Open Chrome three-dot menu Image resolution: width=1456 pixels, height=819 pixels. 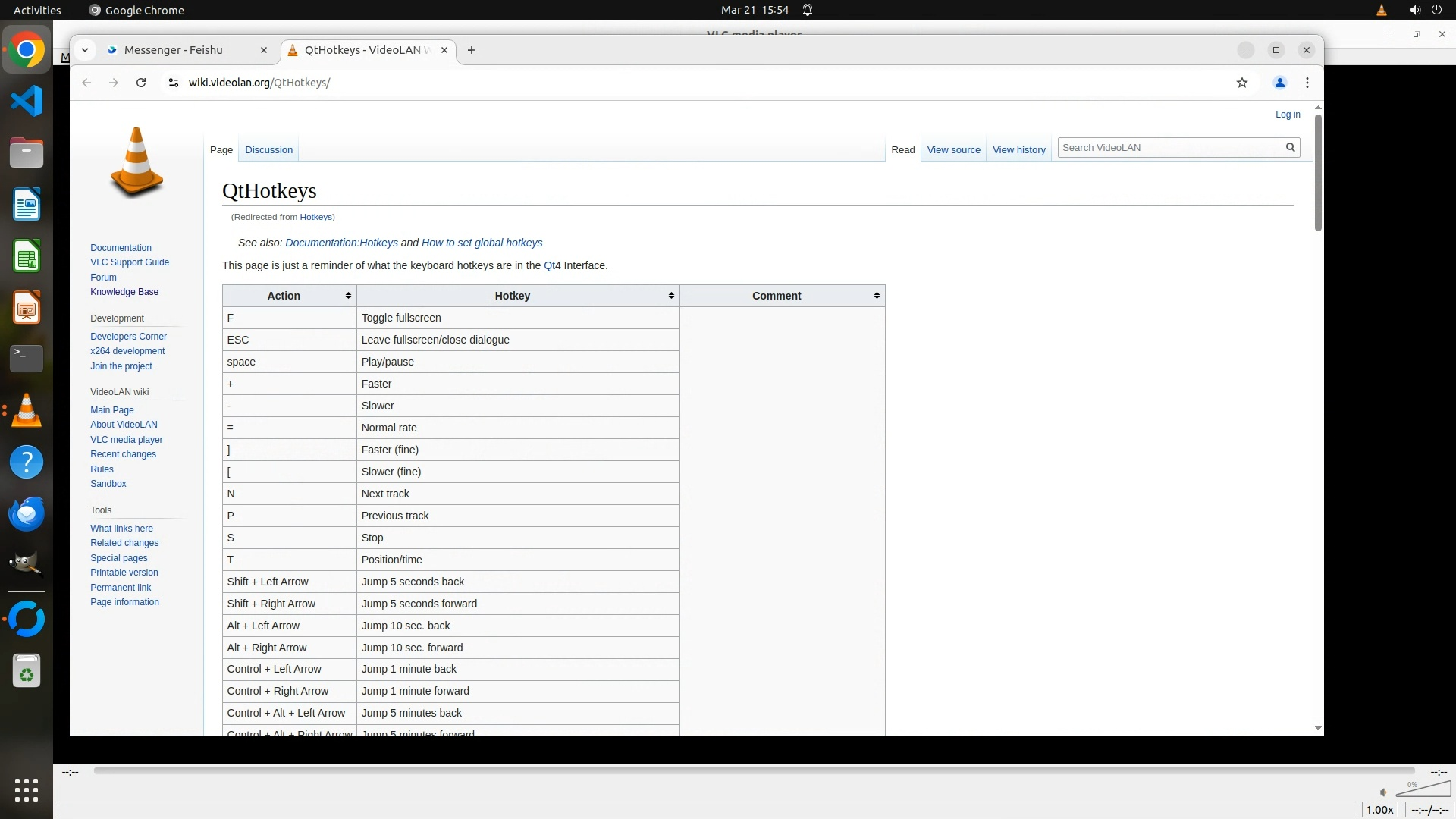pyautogui.click(x=1307, y=83)
